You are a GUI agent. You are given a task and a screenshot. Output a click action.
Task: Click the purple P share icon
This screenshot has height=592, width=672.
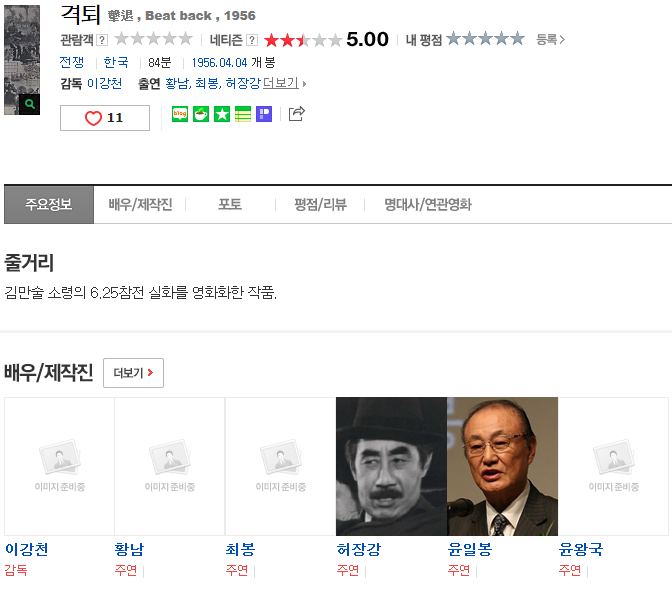click(264, 114)
